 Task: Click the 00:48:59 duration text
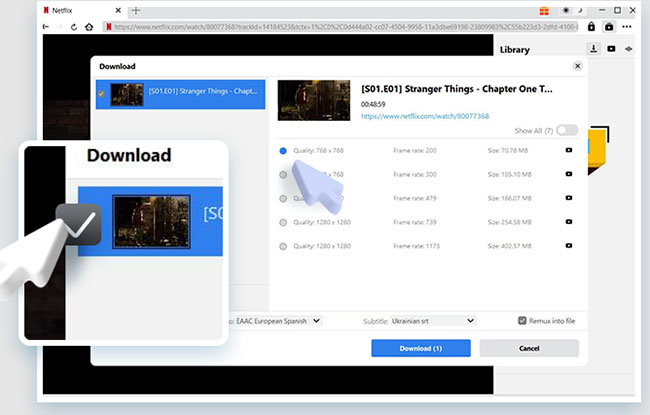point(373,104)
